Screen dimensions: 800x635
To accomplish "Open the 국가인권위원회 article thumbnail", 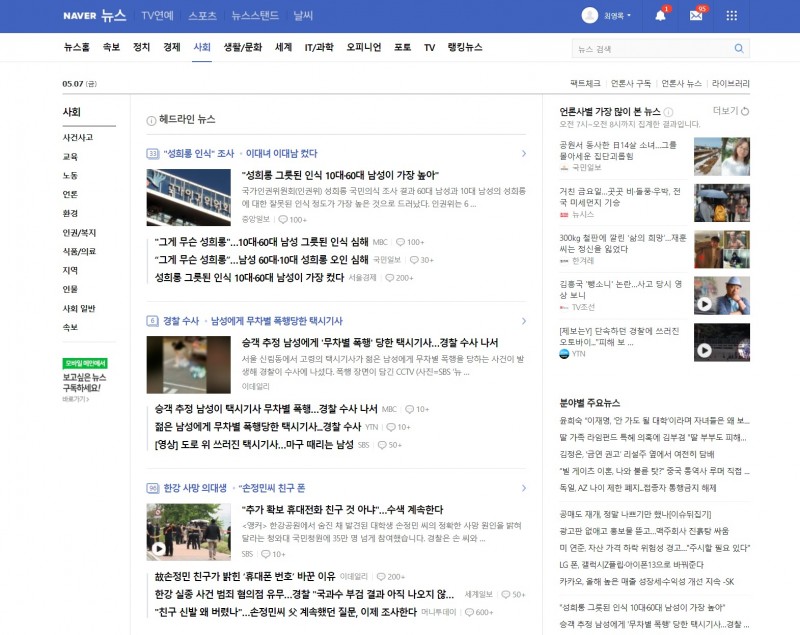I will pos(188,197).
